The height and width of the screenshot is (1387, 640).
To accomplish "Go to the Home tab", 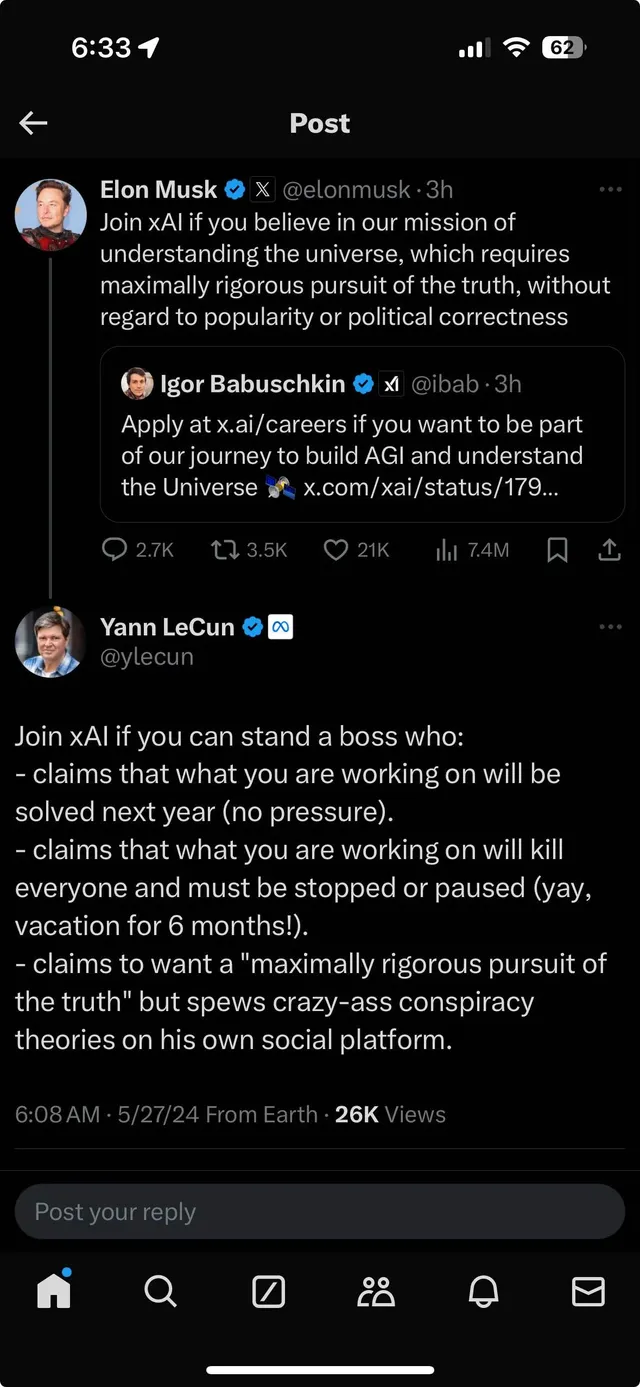I will (54, 1291).
